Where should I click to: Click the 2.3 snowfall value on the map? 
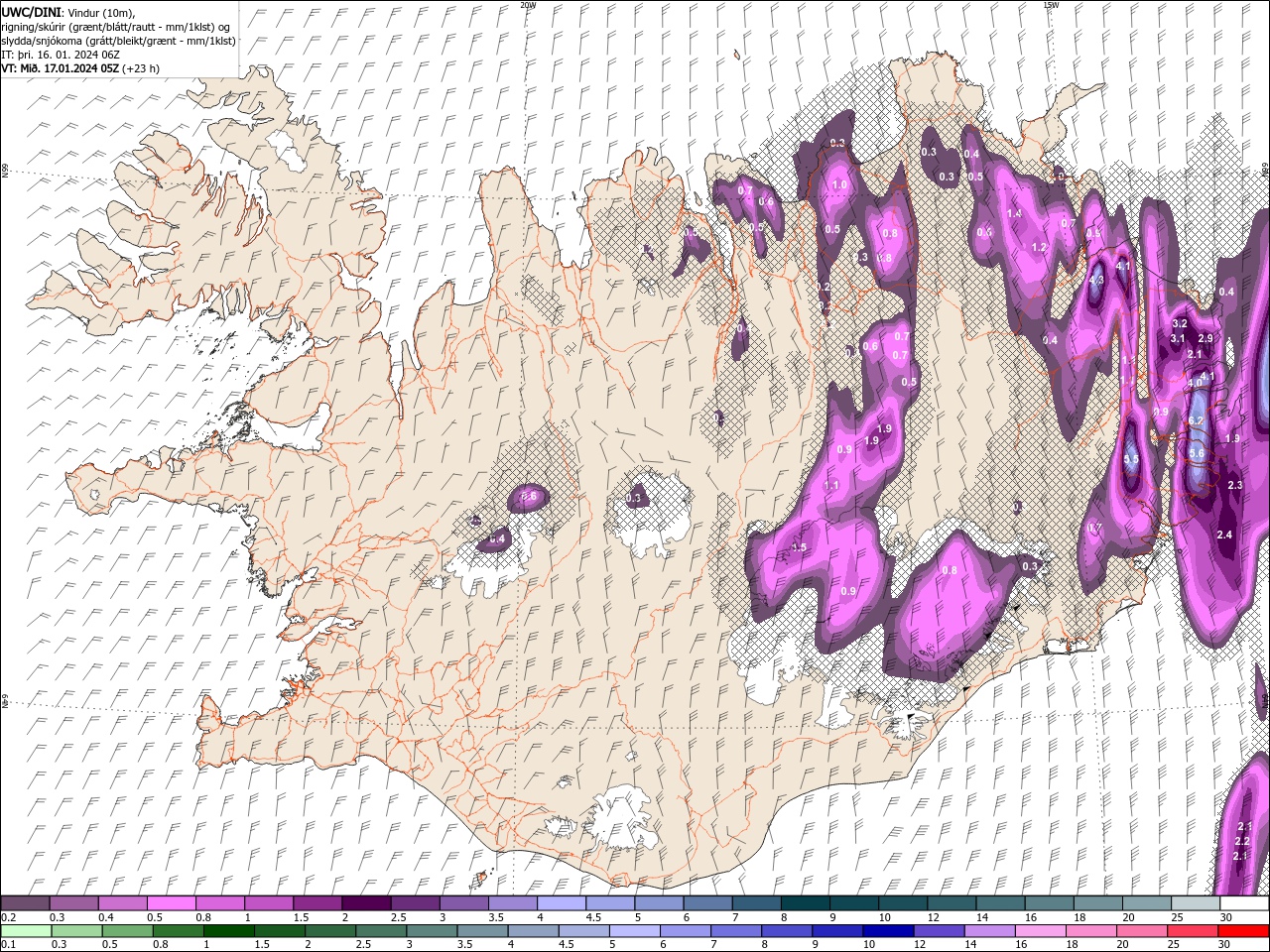[1235, 485]
